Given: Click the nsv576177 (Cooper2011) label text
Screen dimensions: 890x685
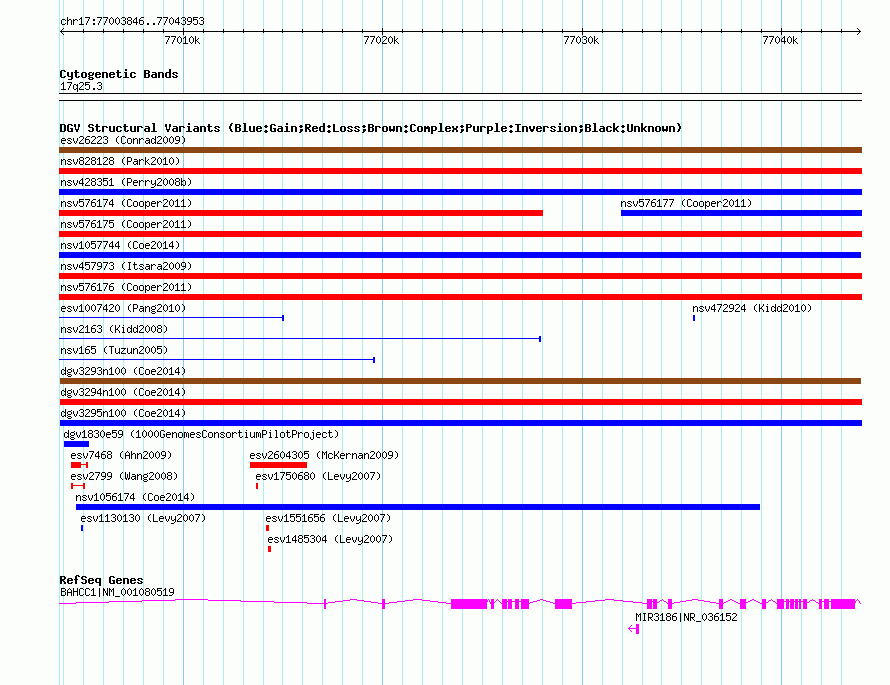Looking at the screenshot, I should pos(686,203).
